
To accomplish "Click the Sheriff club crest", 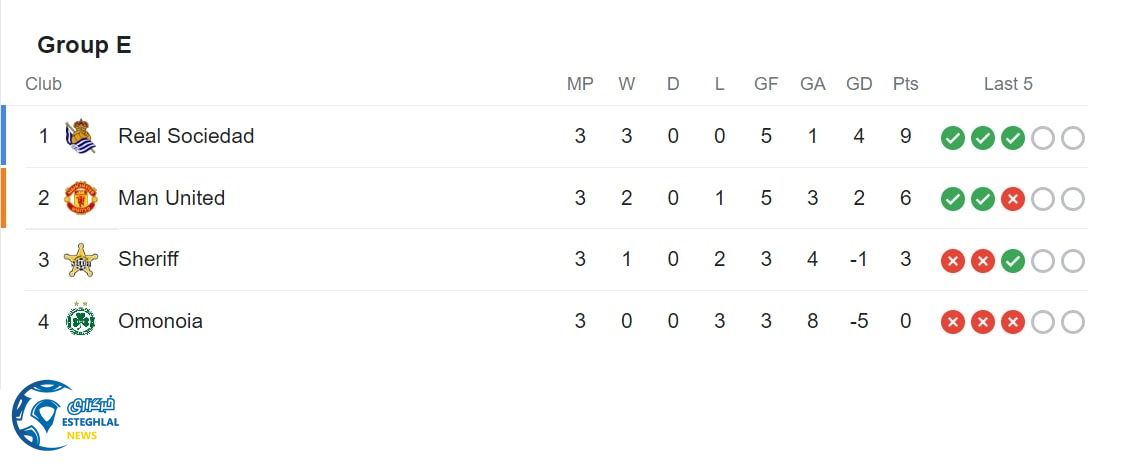I will [x=80, y=260].
